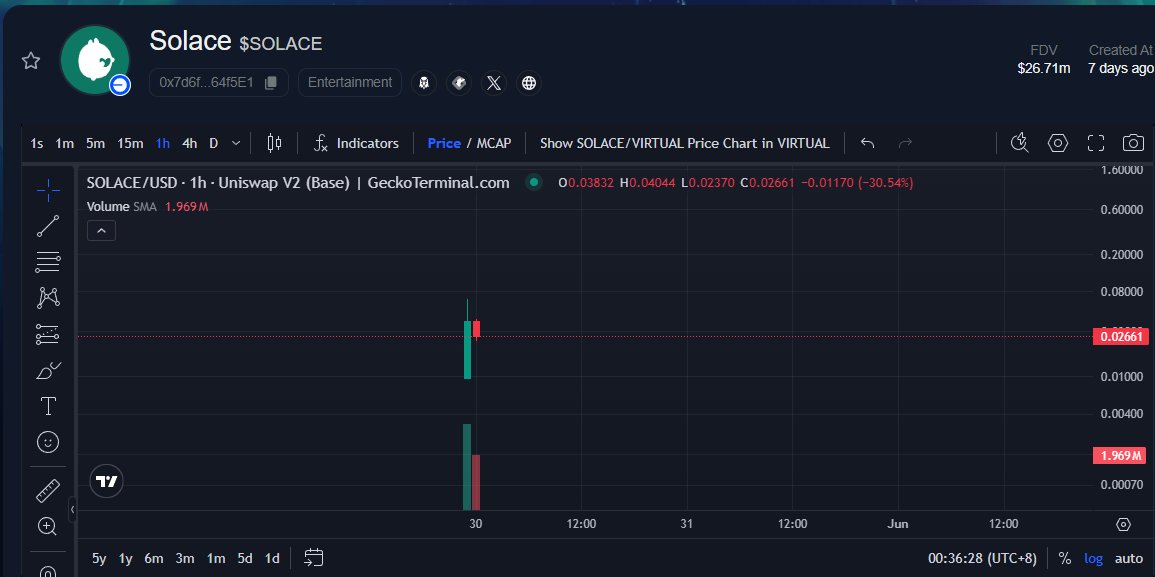Open the candlestick chart style selector
The height and width of the screenshot is (577, 1155).
(274, 143)
